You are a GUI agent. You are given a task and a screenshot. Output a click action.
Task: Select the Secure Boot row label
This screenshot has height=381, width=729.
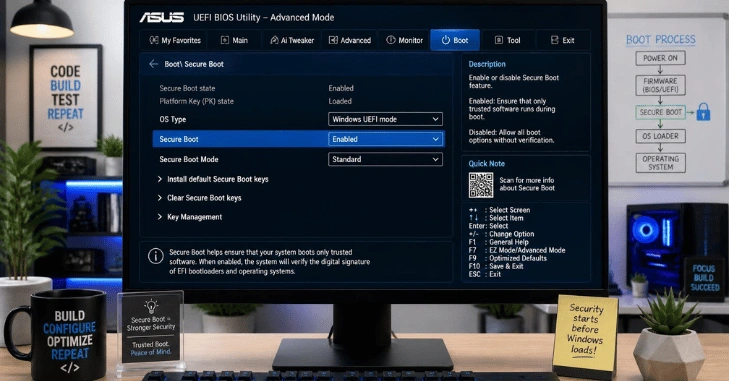179,139
